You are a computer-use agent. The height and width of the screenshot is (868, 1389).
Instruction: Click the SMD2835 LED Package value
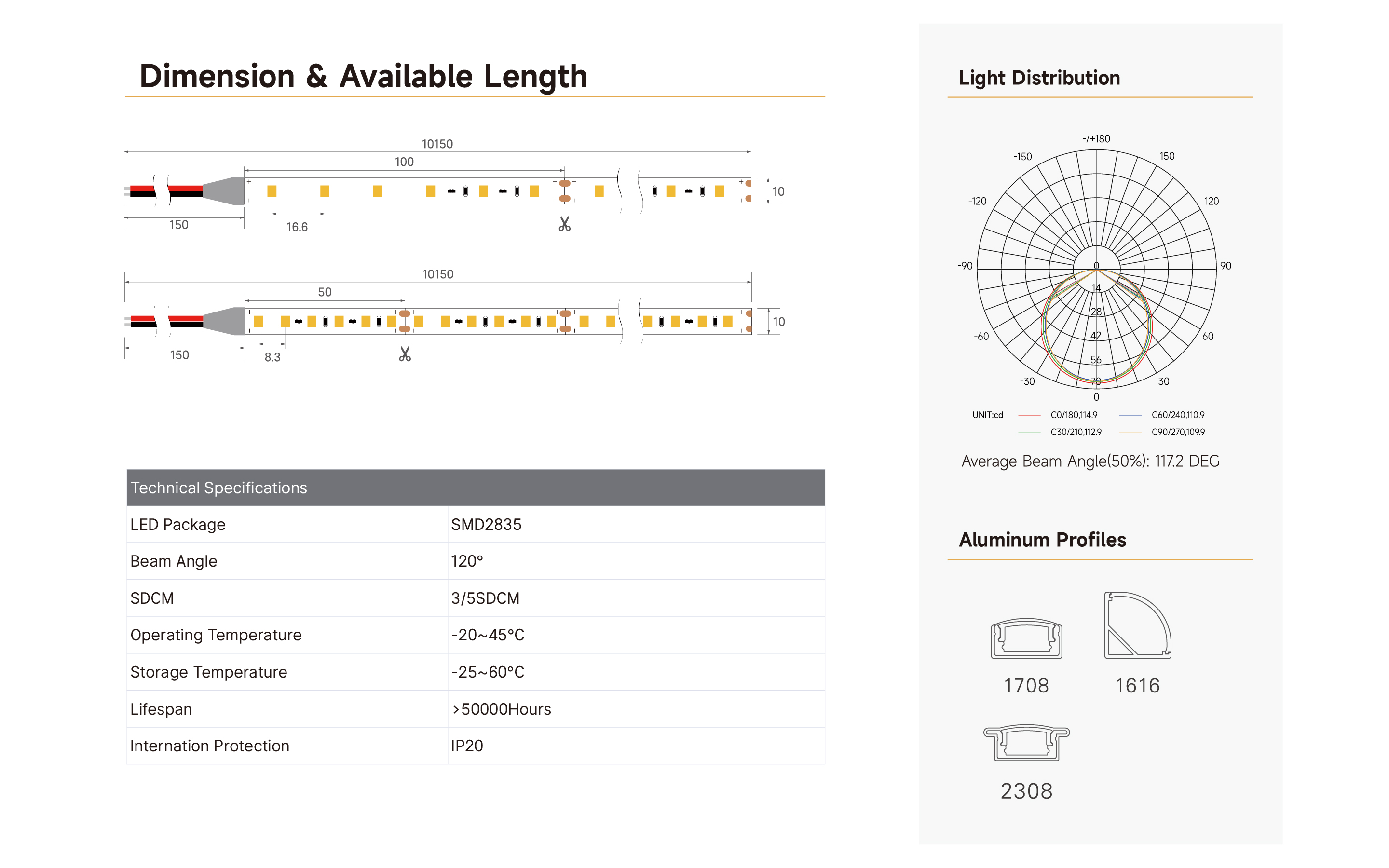tap(486, 524)
